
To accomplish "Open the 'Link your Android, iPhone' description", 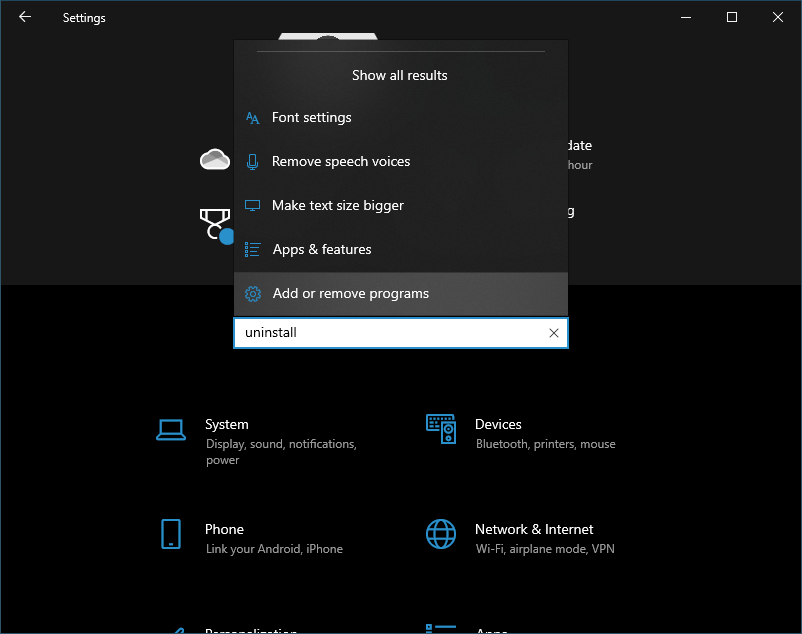I will [x=274, y=549].
